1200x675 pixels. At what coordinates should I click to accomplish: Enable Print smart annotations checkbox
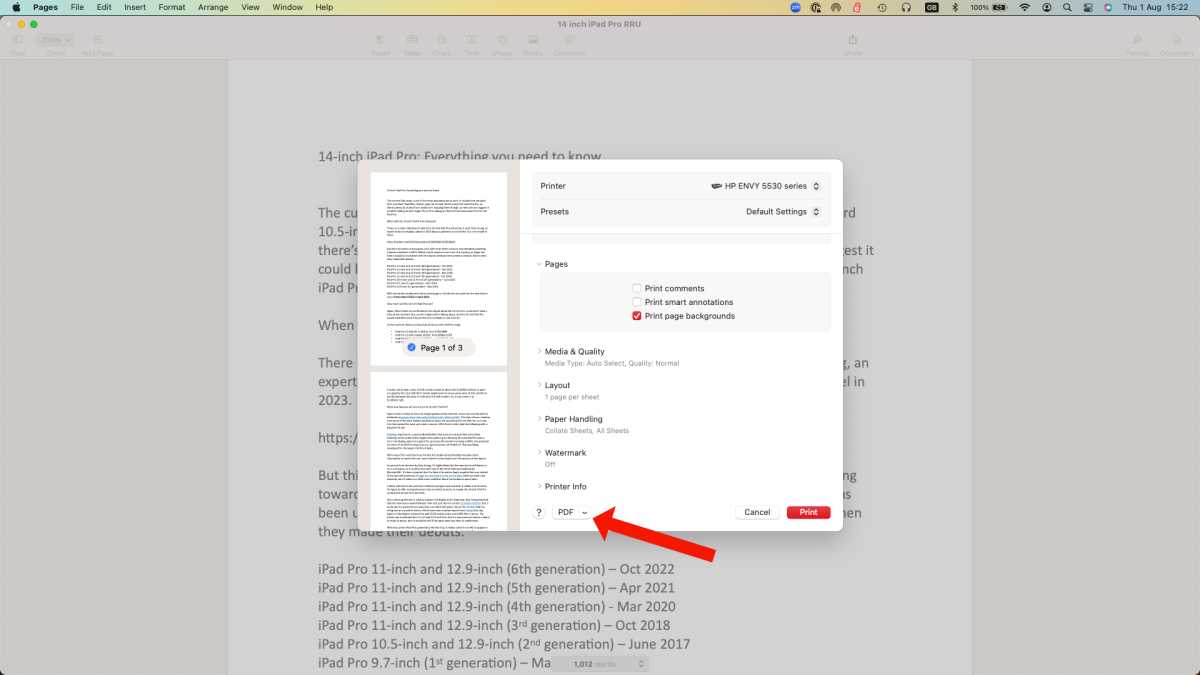[x=637, y=302]
